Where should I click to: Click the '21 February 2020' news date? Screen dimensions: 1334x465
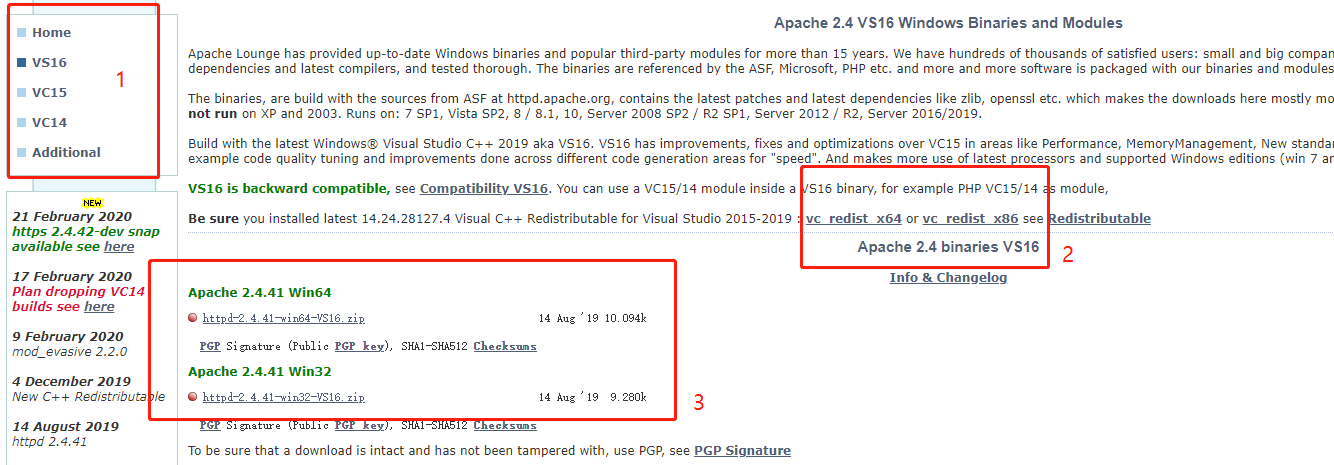click(x=72, y=217)
